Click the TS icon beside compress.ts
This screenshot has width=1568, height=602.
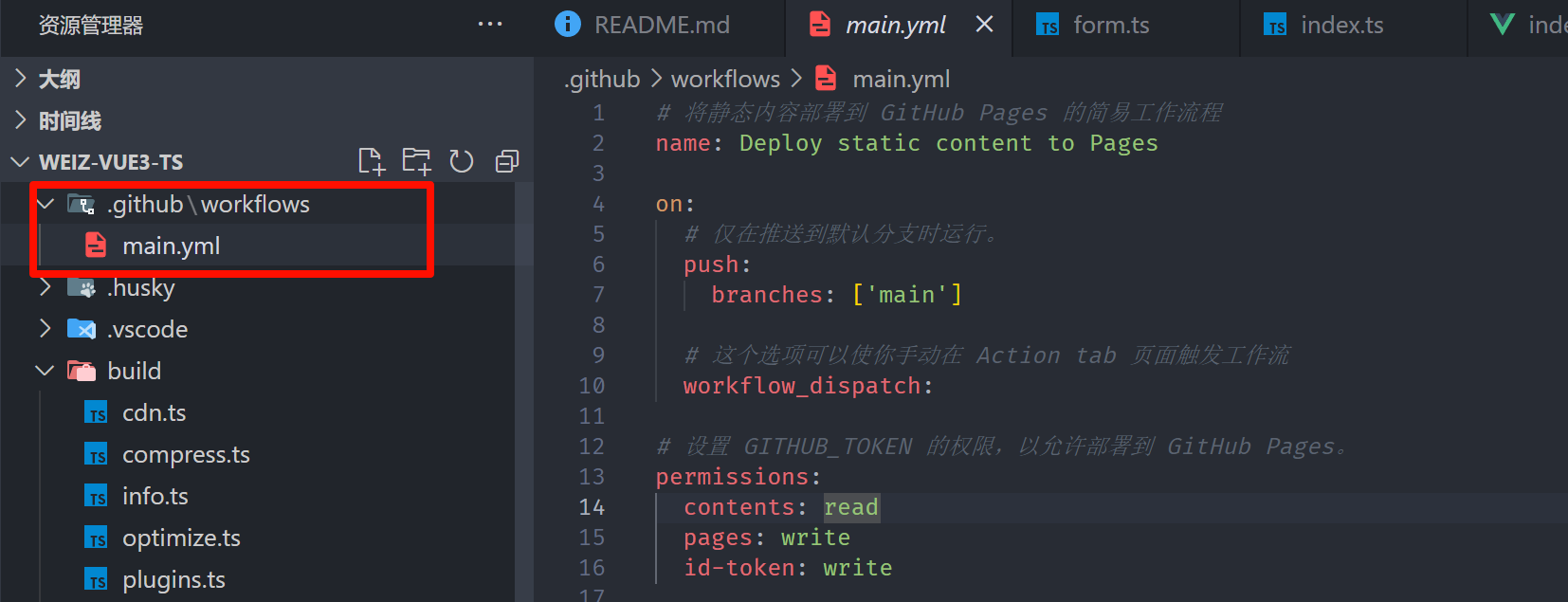(96, 454)
